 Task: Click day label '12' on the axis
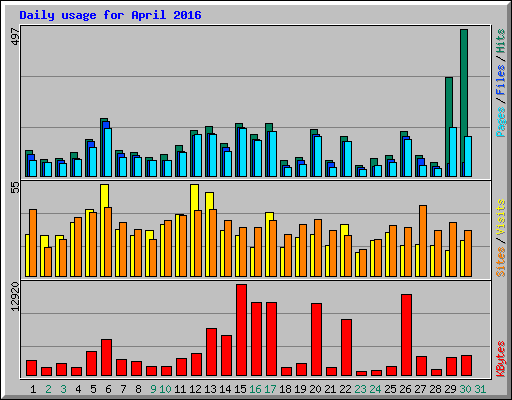point(195,389)
